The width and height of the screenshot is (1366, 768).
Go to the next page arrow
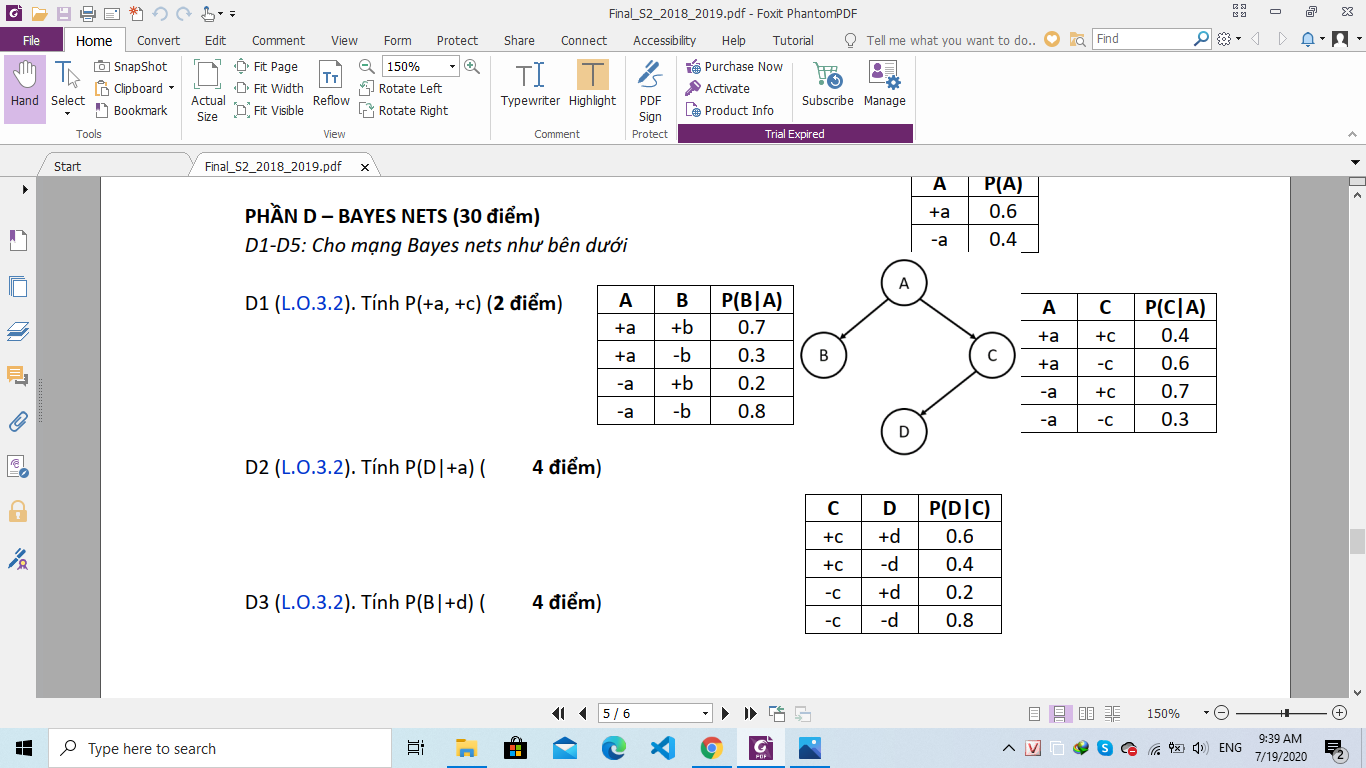726,713
